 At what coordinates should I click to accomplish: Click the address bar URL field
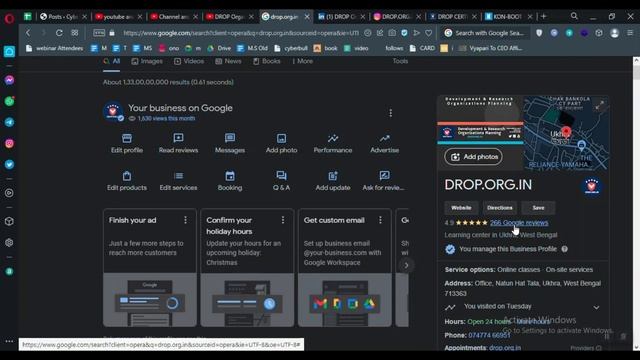pos(241,33)
